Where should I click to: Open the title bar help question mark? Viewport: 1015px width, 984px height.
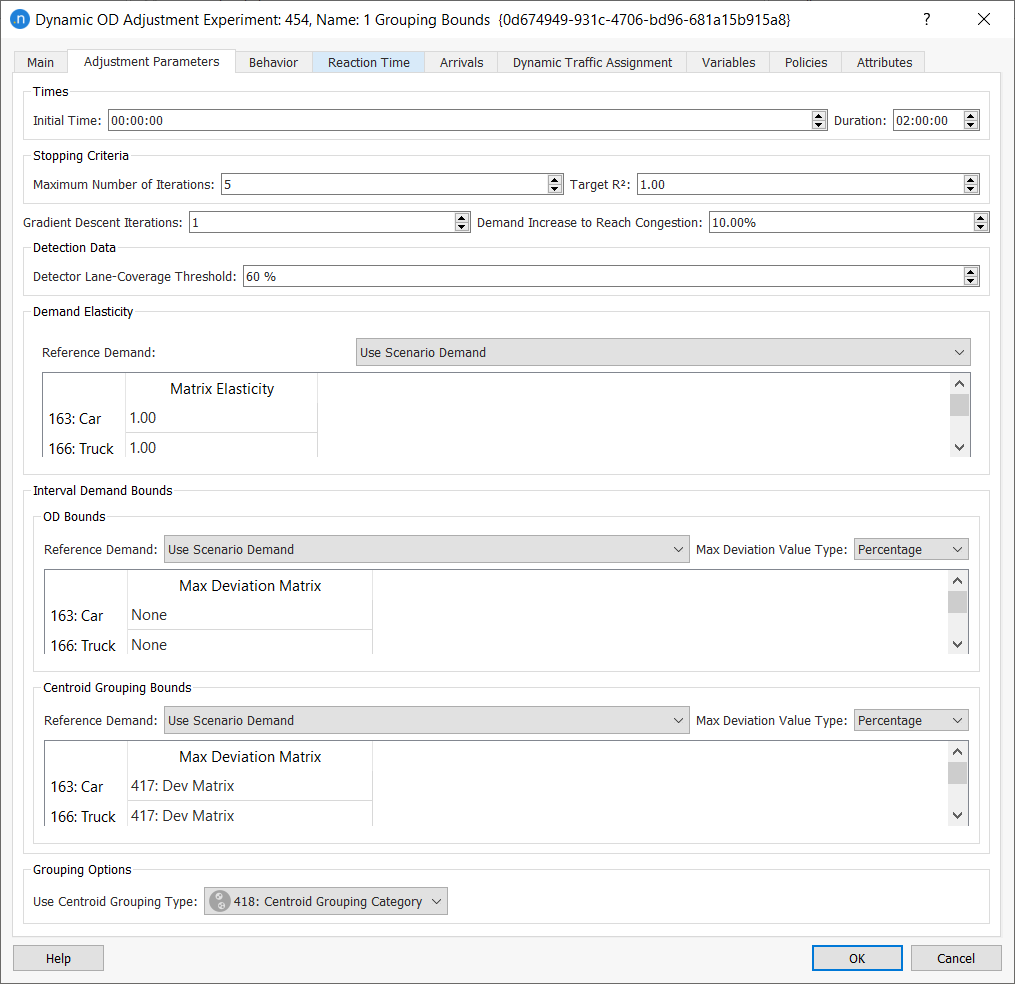click(x=926, y=19)
